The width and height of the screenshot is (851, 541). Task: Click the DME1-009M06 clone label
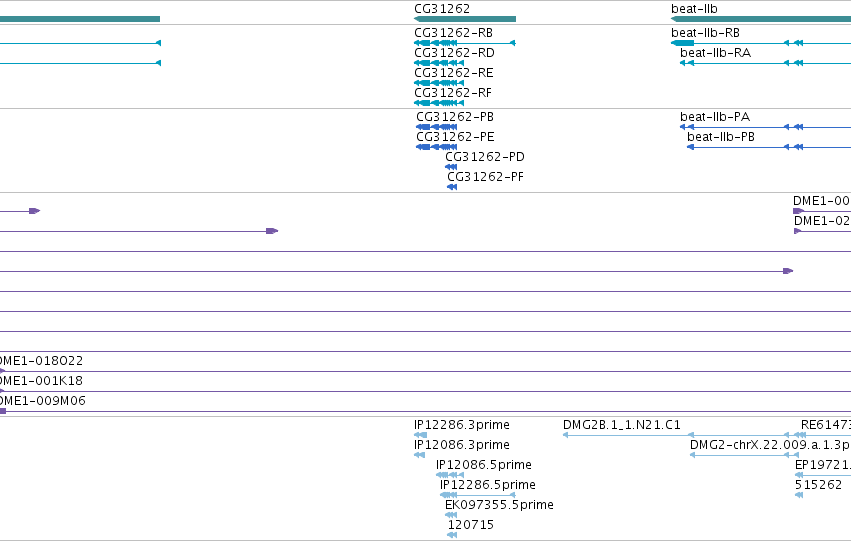coord(42,401)
